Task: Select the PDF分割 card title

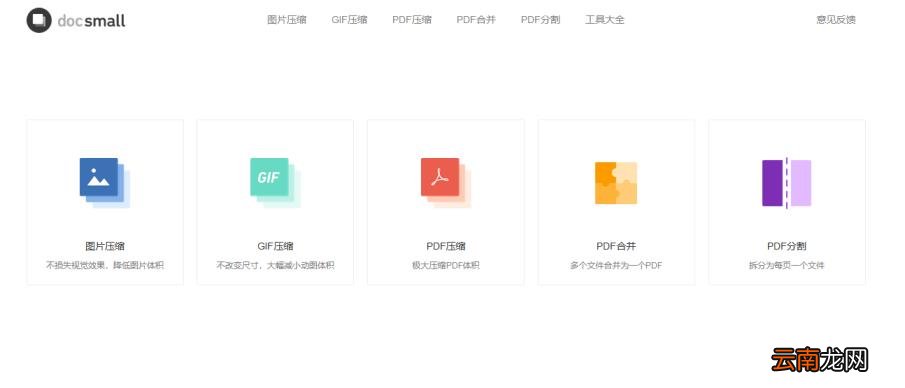Action: click(x=787, y=246)
